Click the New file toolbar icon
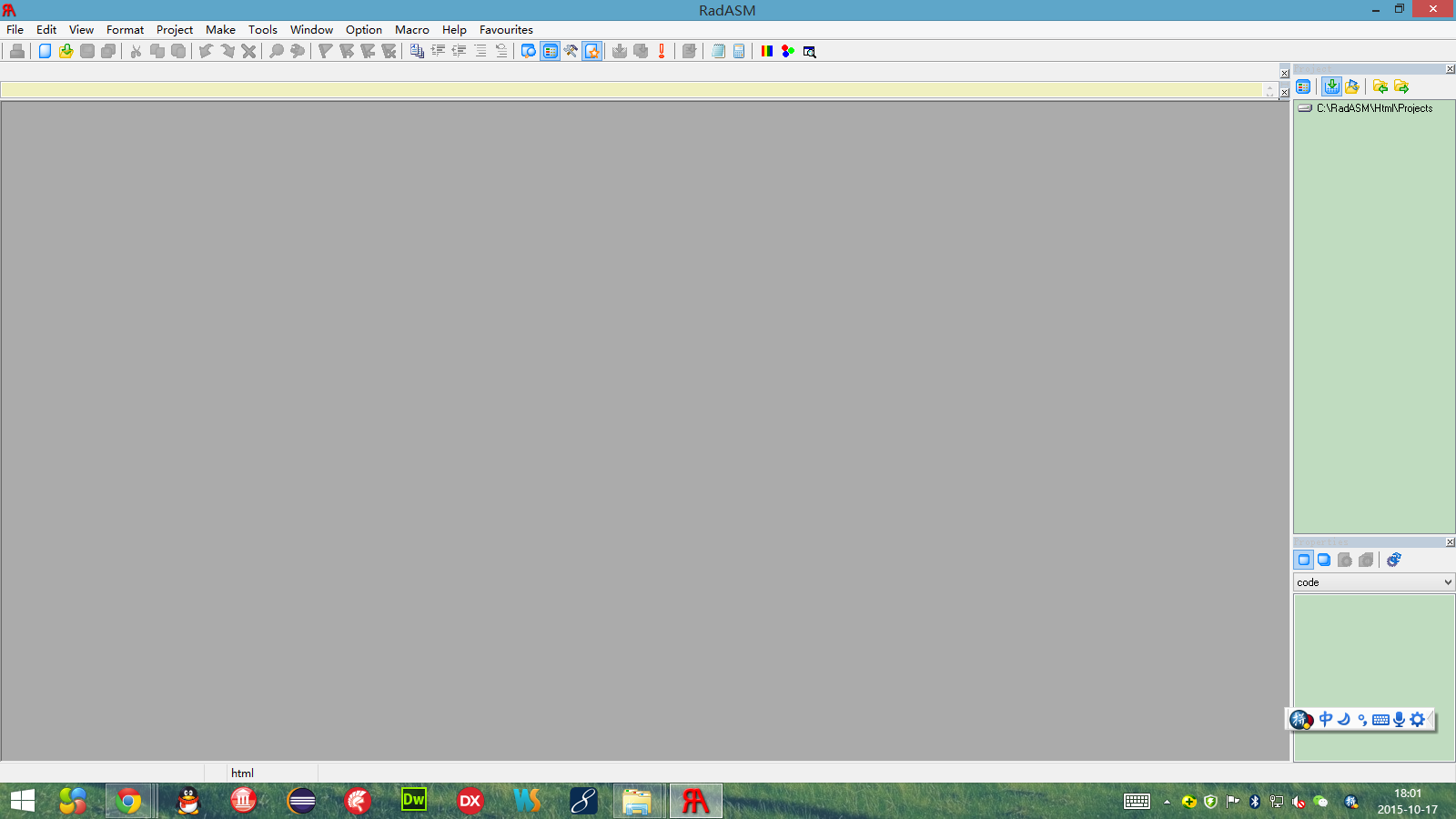Screen dimensions: 1456x819 45,51
